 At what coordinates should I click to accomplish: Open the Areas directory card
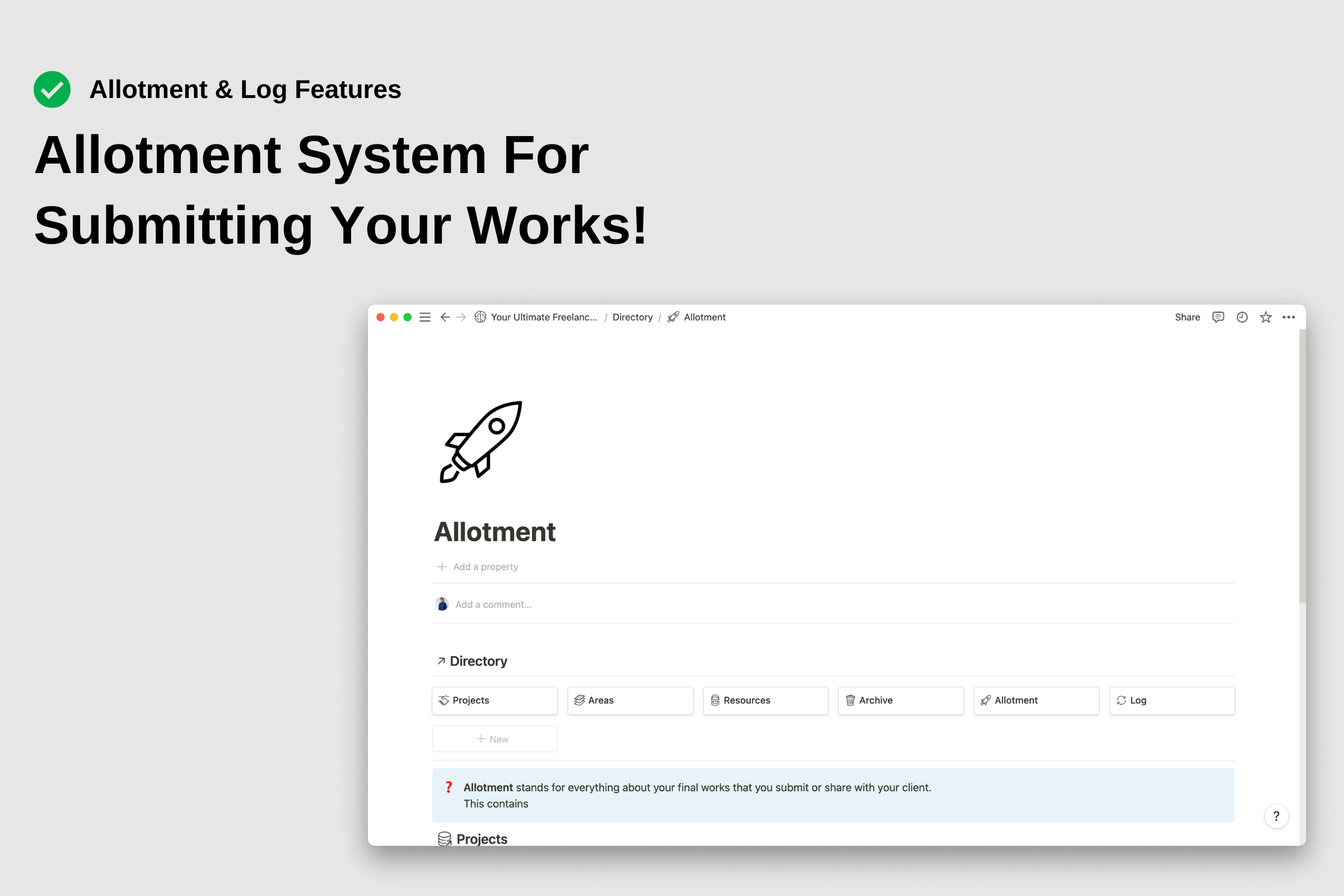[629, 700]
